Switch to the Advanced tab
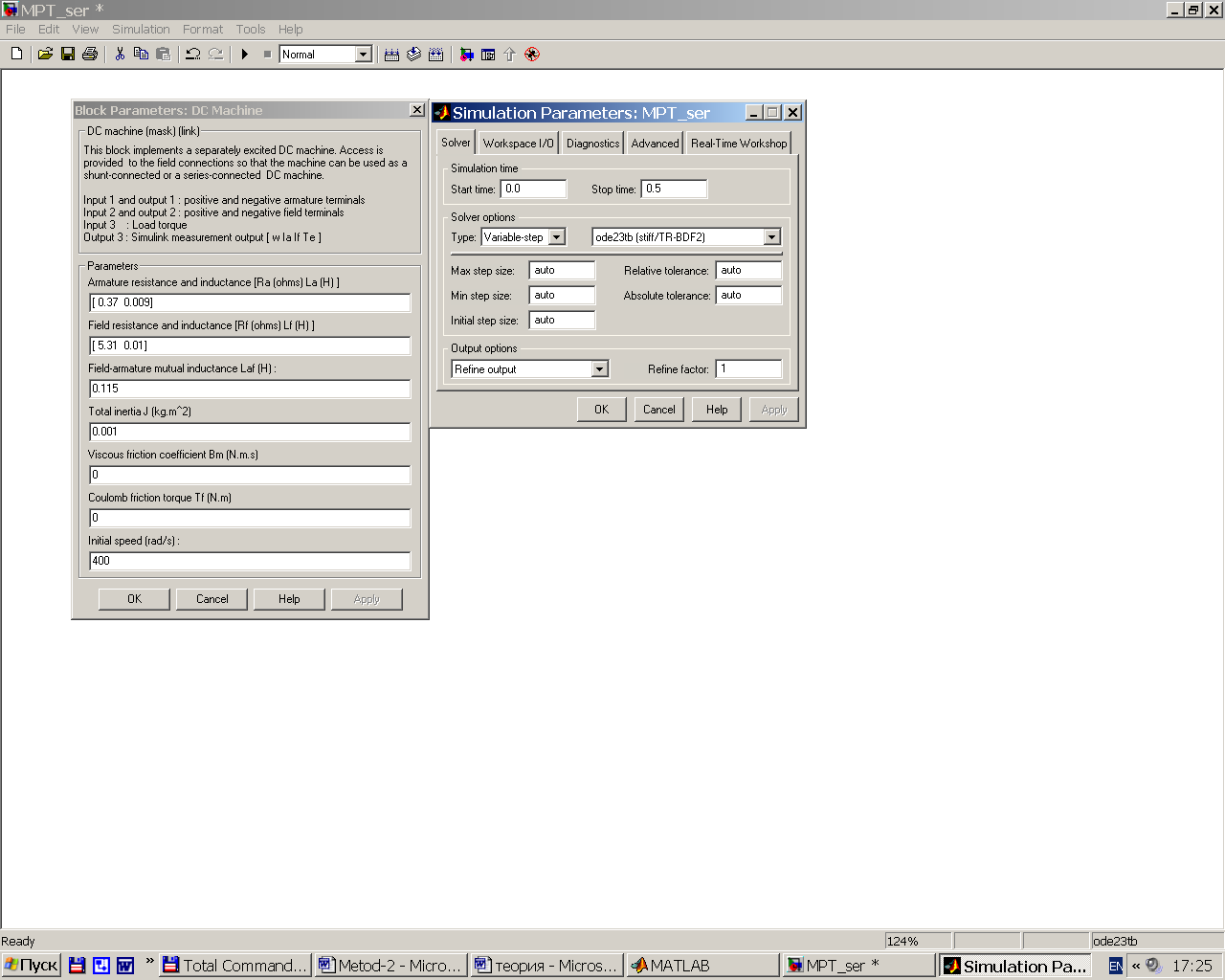 [655, 144]
